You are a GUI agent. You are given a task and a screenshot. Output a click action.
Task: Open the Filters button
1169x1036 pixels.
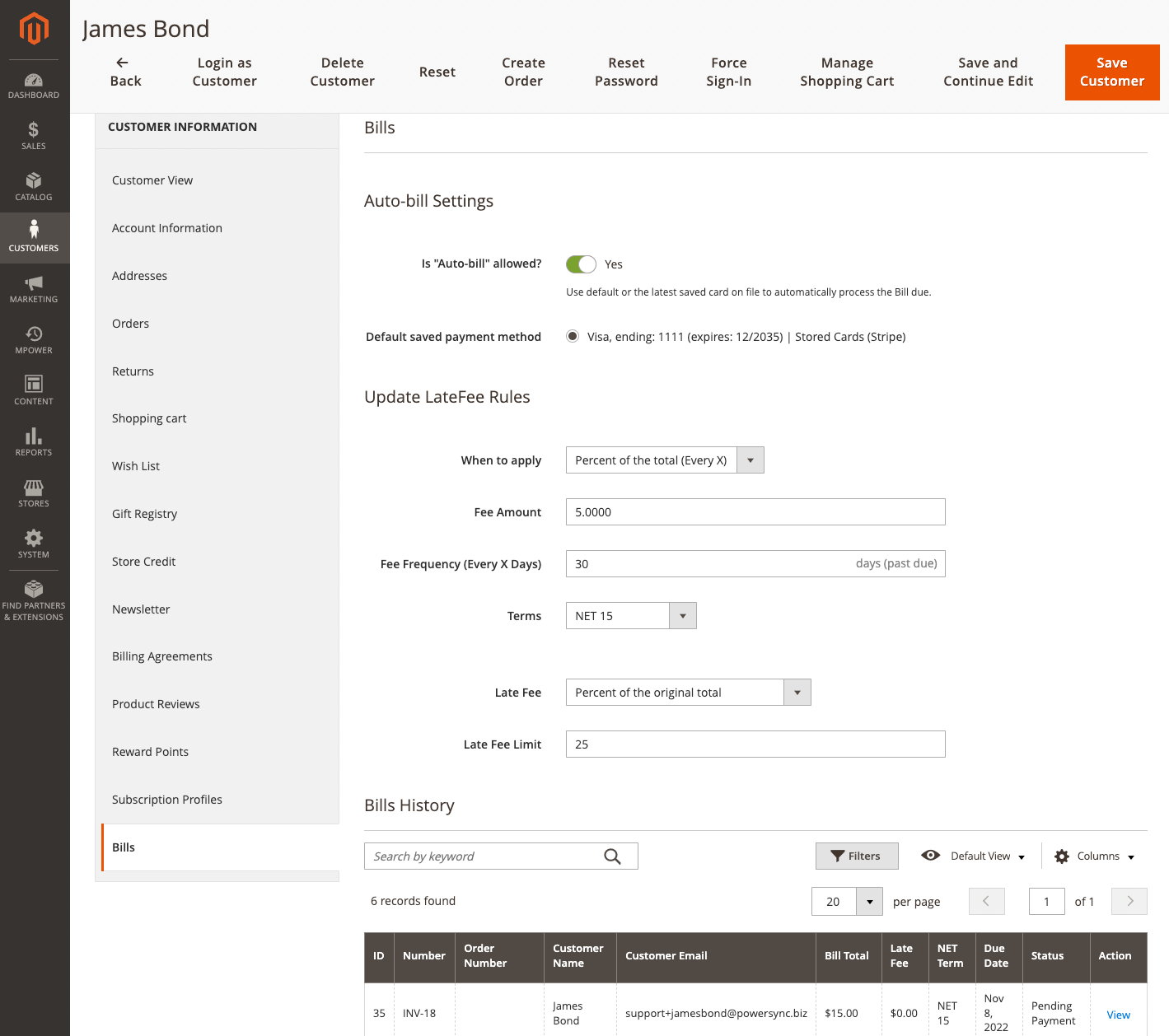(x=857, y=856)
